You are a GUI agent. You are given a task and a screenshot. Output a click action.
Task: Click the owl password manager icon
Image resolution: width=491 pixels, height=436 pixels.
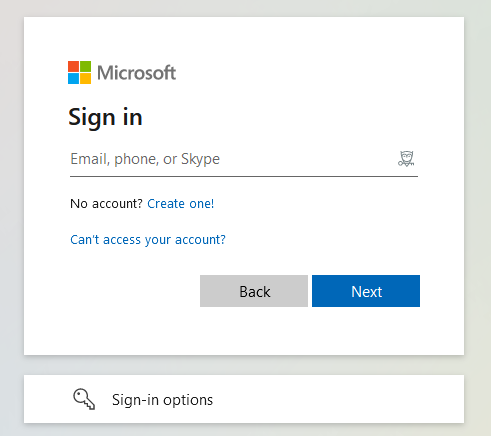click(x=406, y=159)
